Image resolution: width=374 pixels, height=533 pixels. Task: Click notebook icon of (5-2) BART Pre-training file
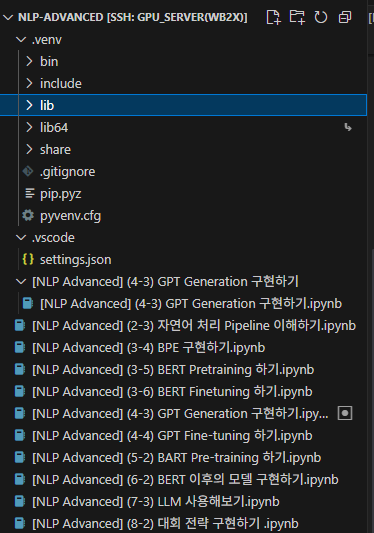pos(20,458)
